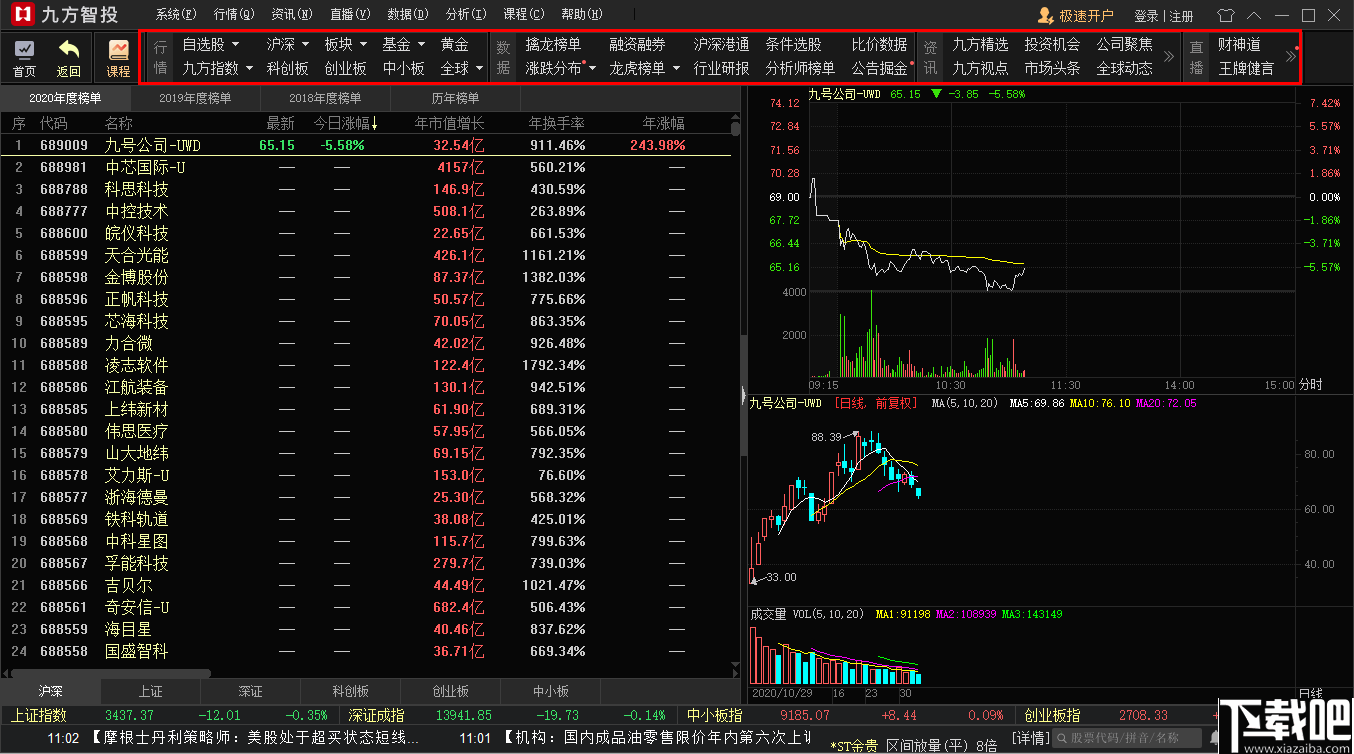Click the 前复权 label on the K-line chart
Viewport: 1354px width, 754px height.
tap(895, 404)
